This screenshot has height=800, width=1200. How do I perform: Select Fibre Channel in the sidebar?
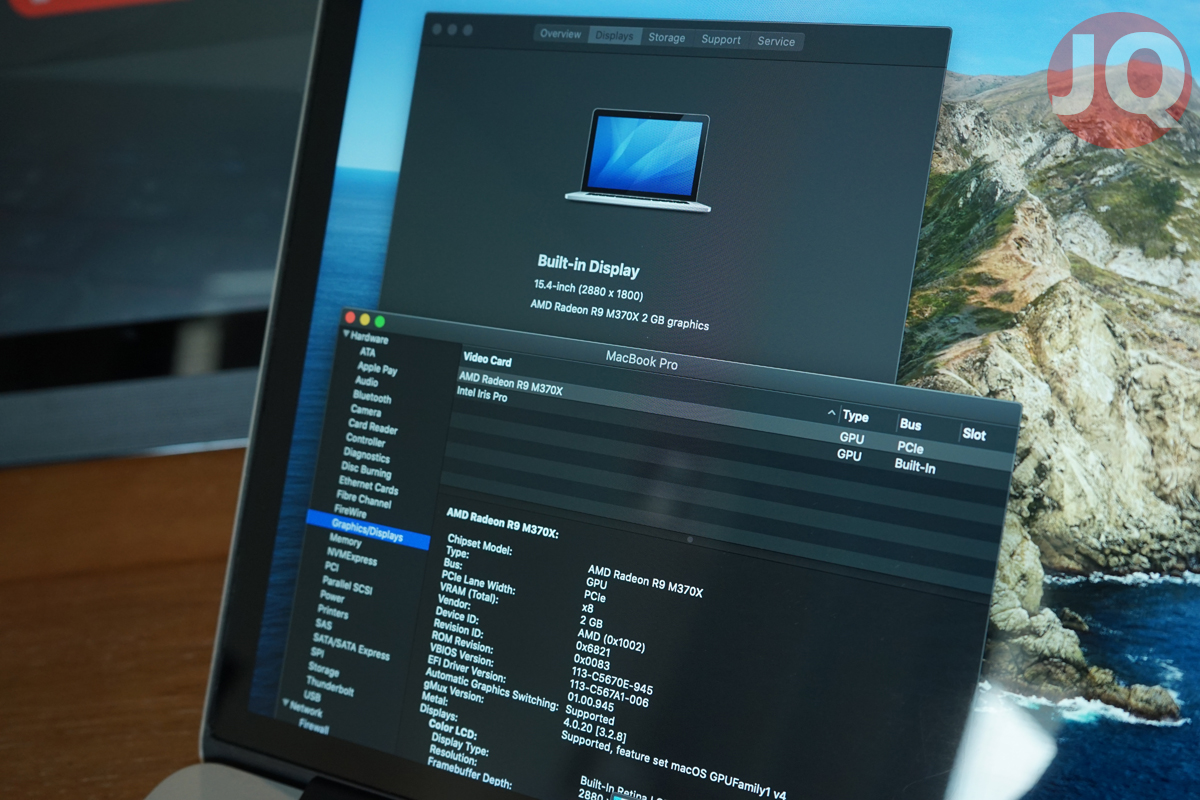pos(364,500)
